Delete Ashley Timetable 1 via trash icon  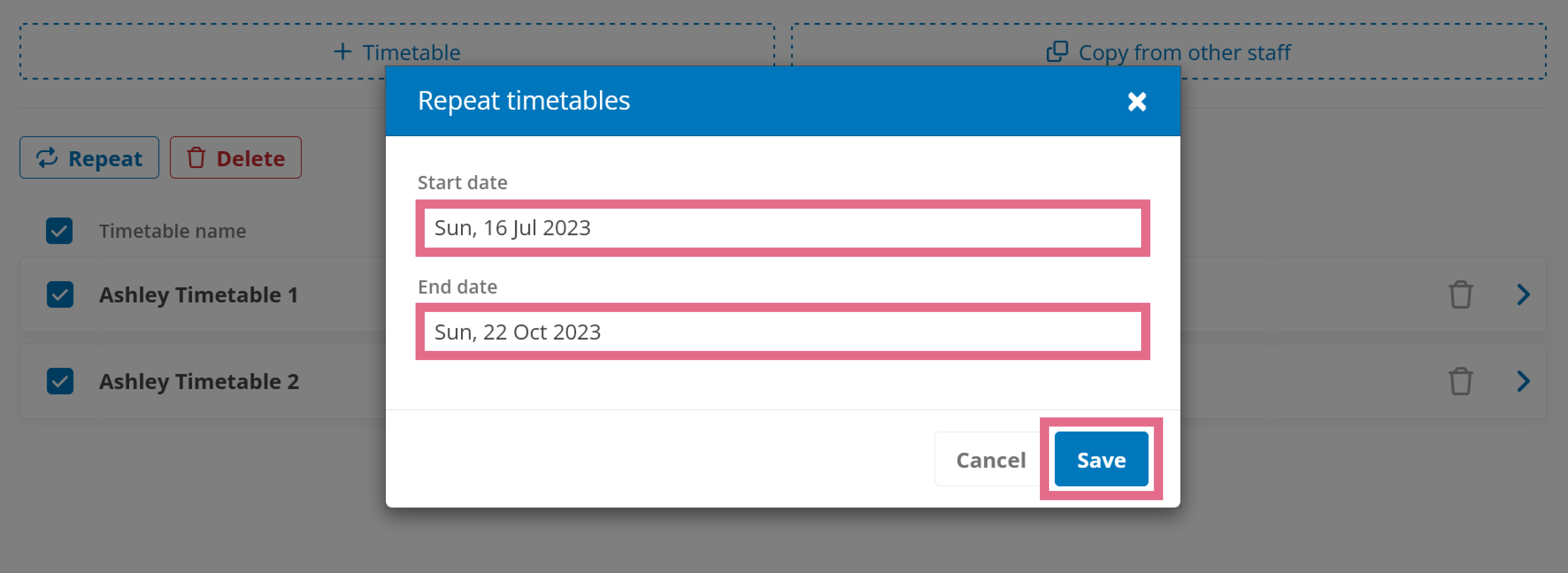1460,294
